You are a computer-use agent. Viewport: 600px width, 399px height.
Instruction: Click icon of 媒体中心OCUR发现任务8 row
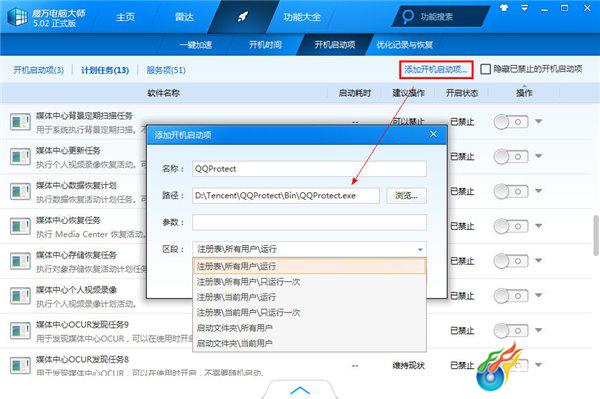pyautogui.click(x=20, y=365)
